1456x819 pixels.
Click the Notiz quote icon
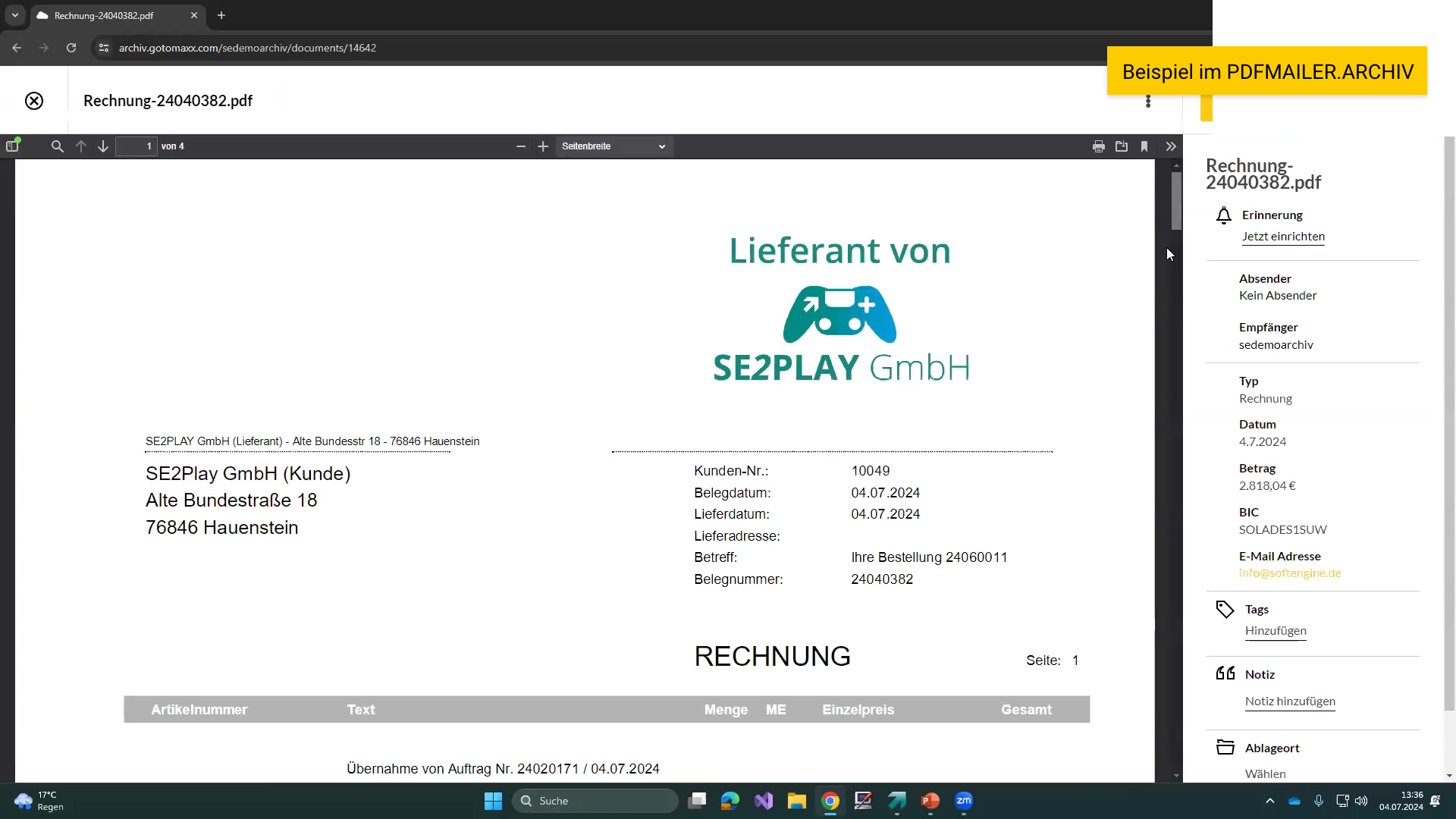tap(1225, 673)
